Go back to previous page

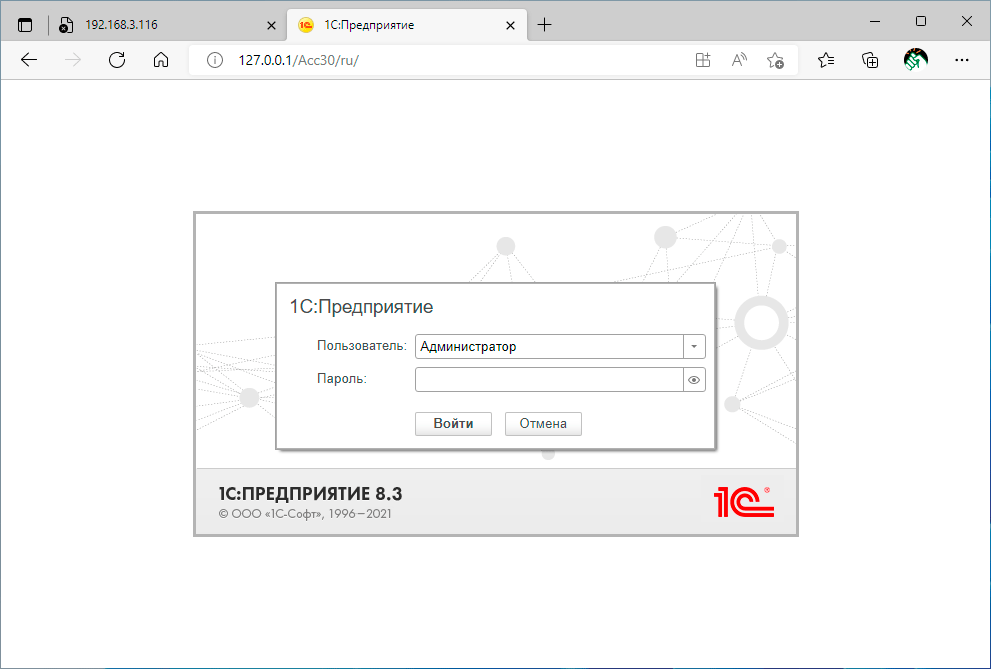coord(29,60)
